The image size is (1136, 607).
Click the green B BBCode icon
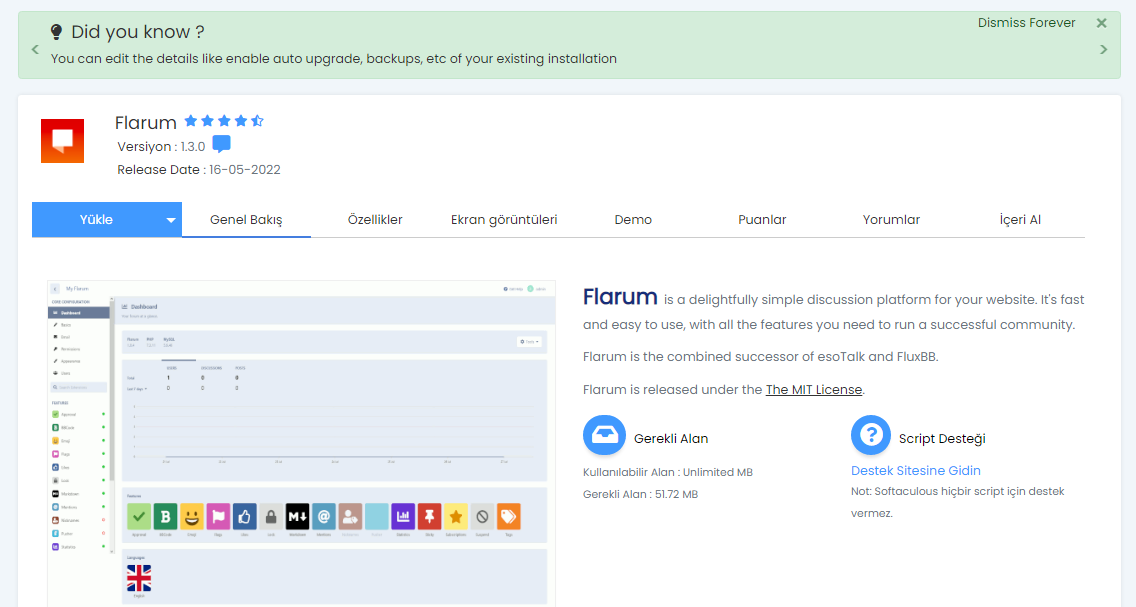coord(165,516)
